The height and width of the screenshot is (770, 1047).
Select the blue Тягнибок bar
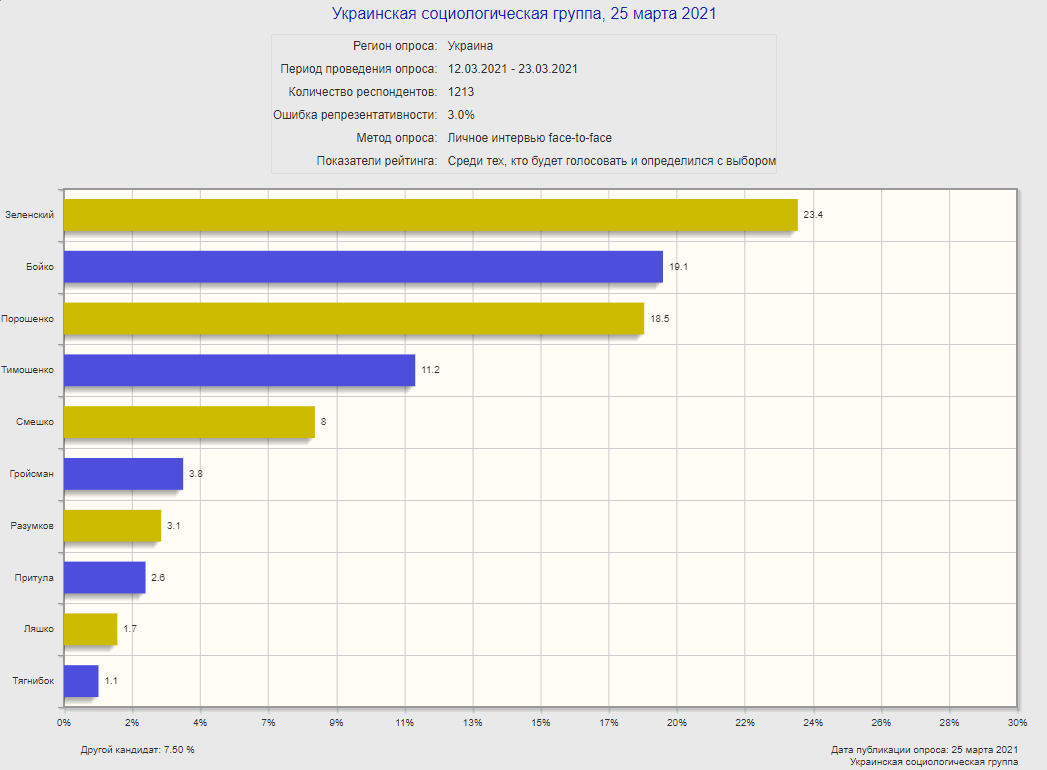click(x=81, y=681)
